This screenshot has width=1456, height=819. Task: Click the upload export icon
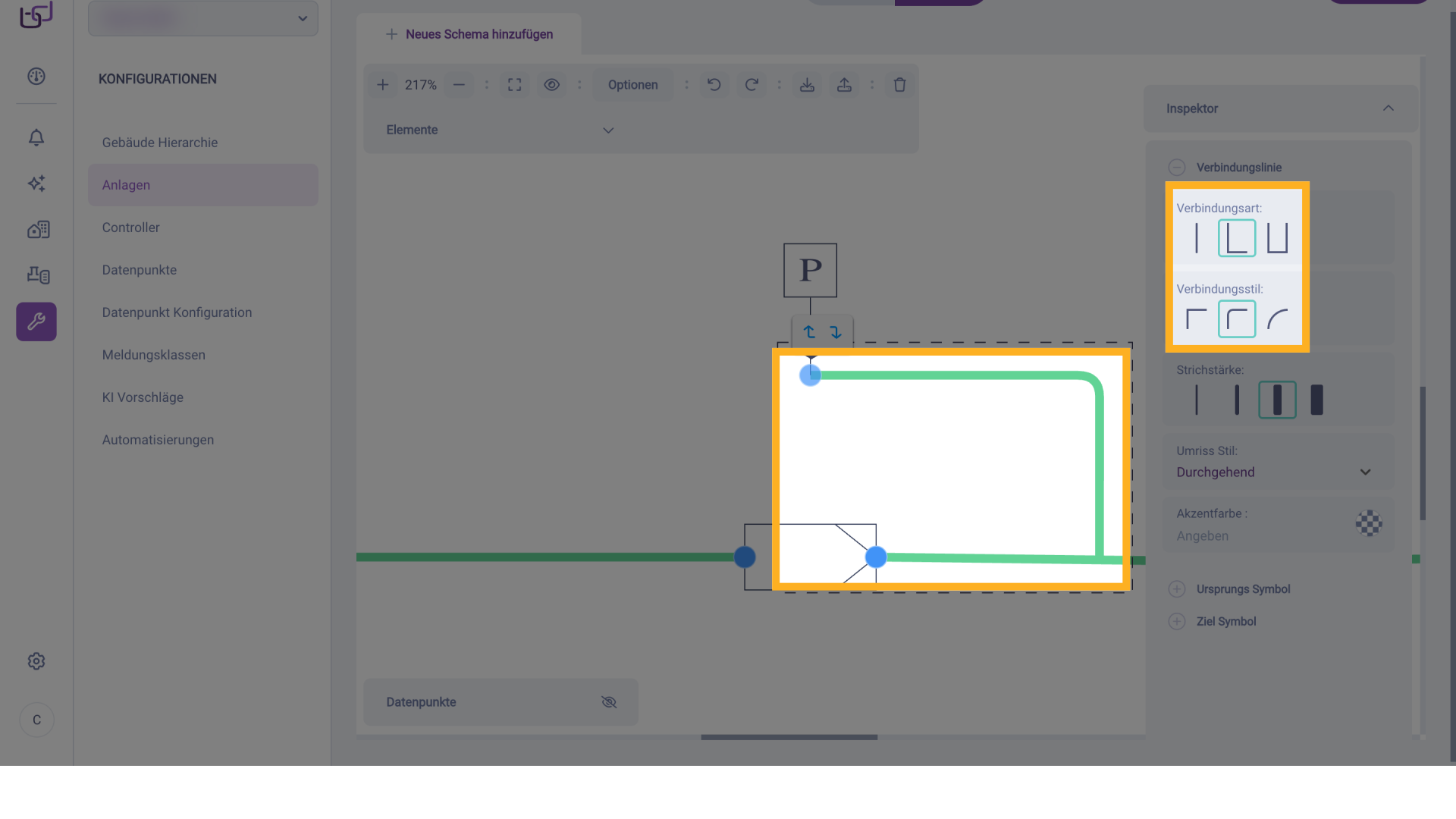(844, 85)
